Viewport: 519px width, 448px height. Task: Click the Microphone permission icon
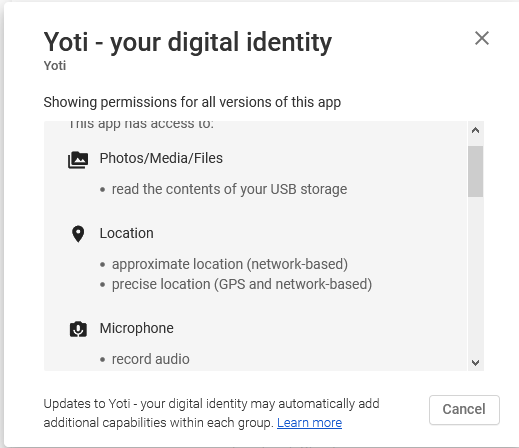[x=78, y=329]
